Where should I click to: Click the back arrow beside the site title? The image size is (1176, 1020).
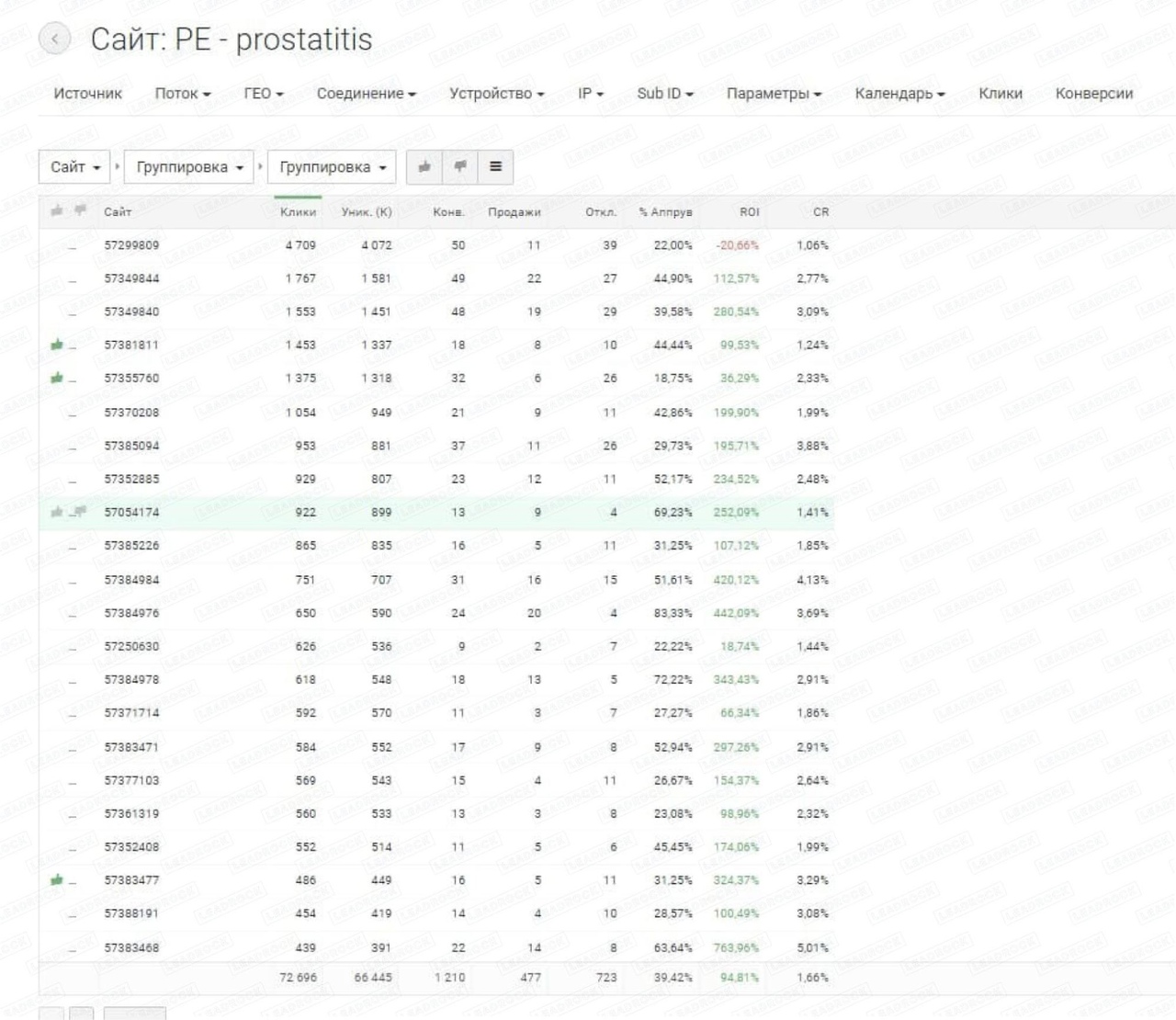tap(55, 39)
